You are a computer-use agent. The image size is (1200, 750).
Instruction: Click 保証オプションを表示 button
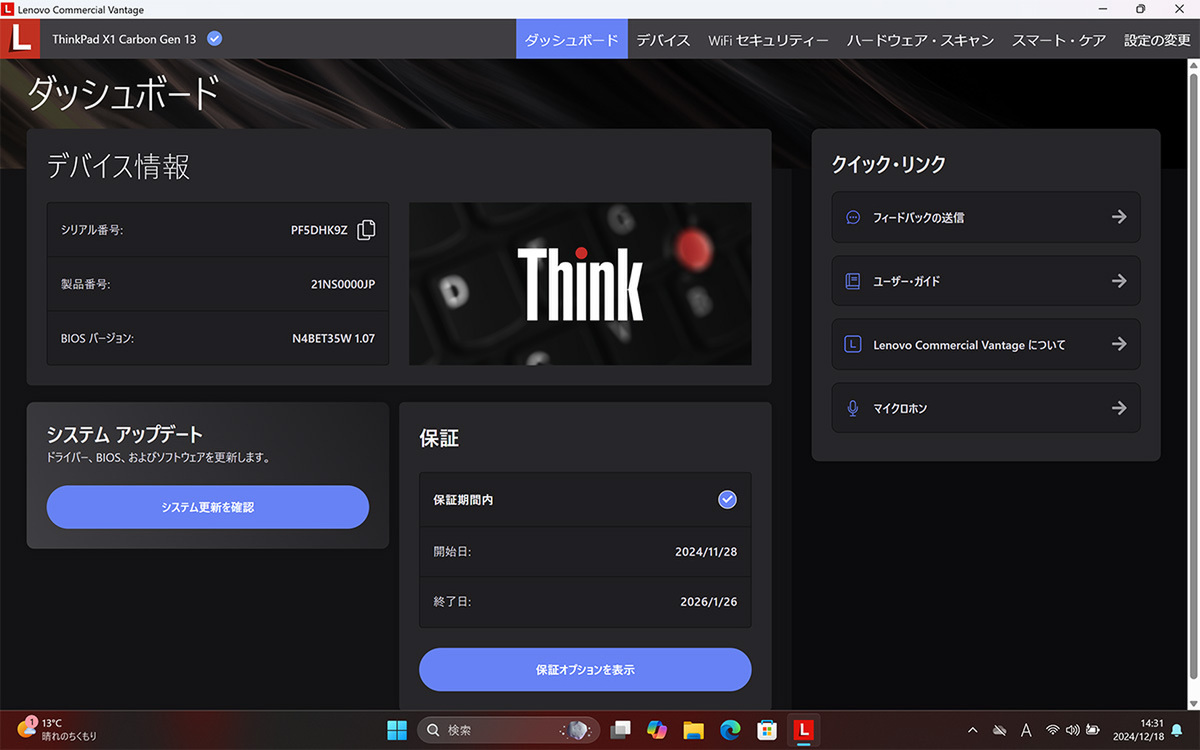(x=585, y=669)
